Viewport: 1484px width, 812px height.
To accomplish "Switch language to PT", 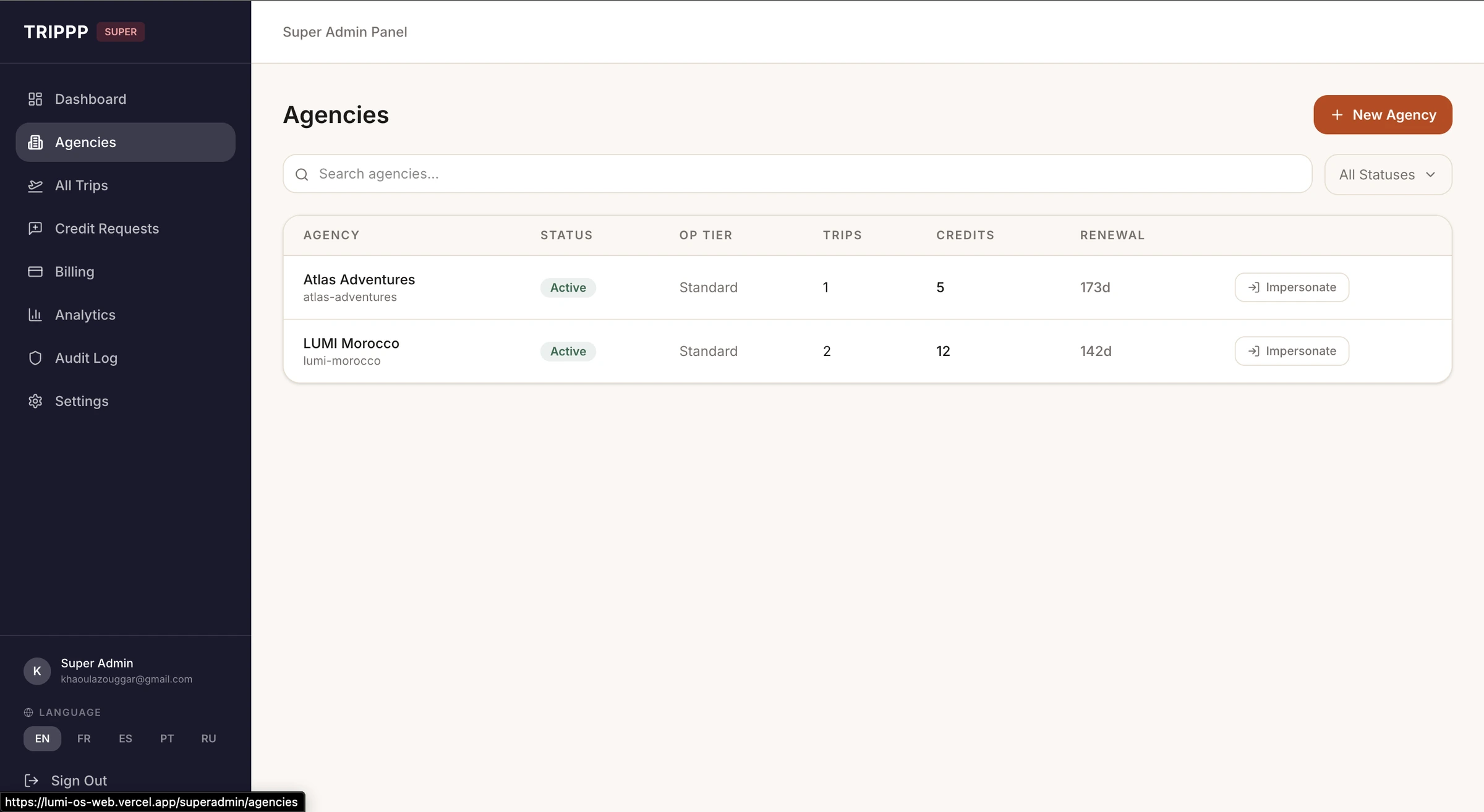I will [167, 738].
